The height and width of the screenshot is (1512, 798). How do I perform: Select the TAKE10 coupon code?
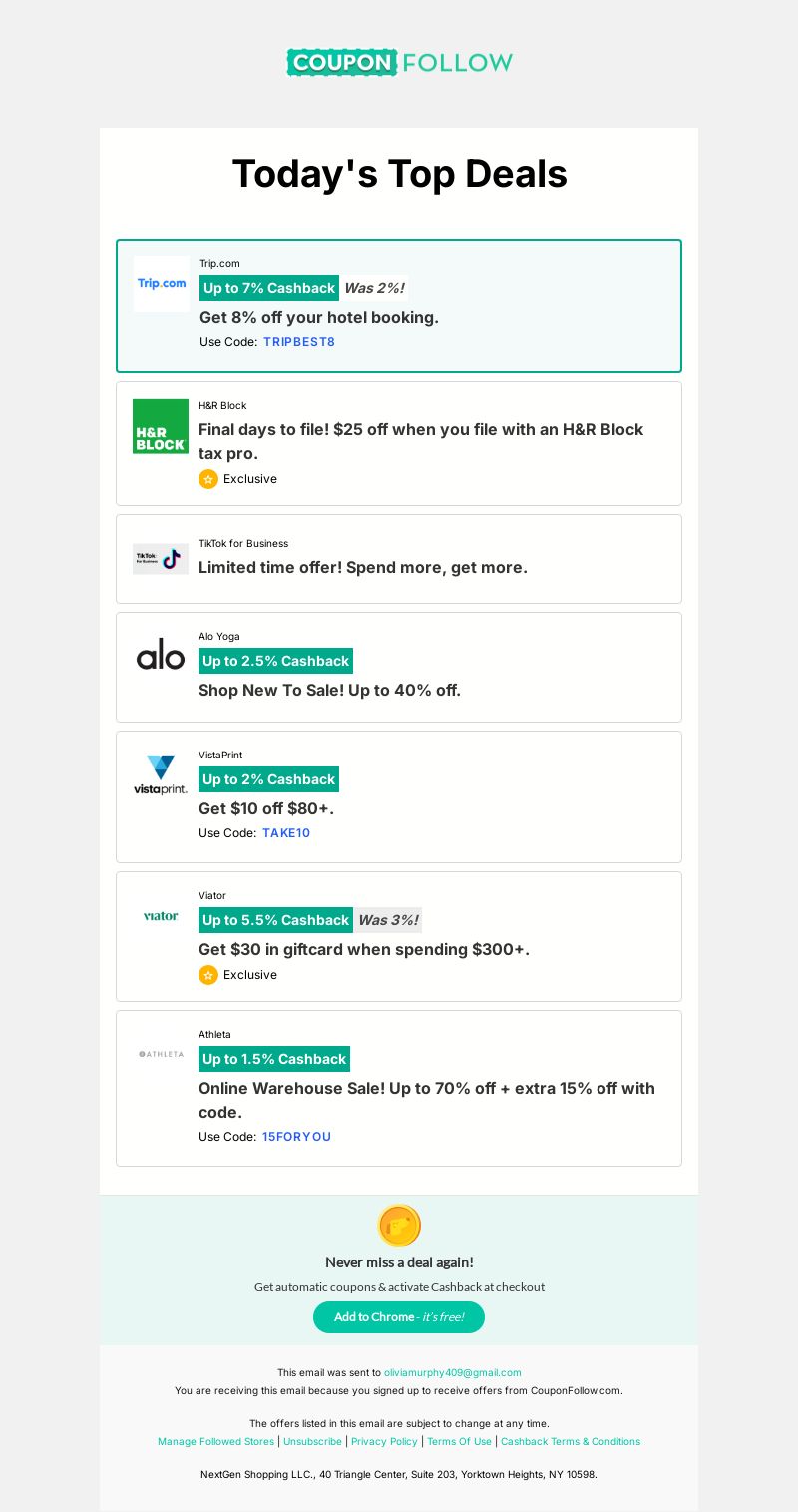coord(286,833)
